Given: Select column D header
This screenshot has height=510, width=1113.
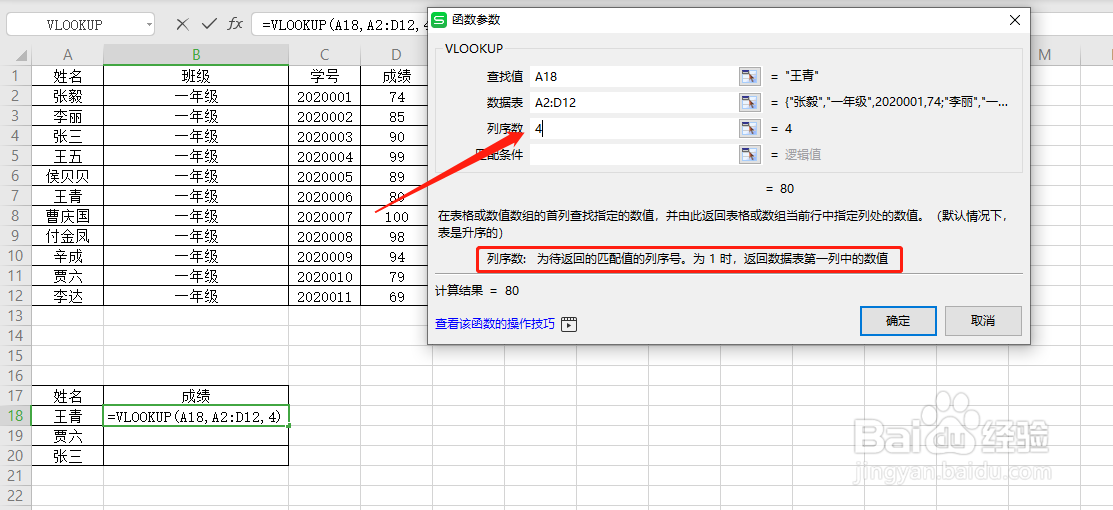Looking at the screenshot, I should click(396, 55).
